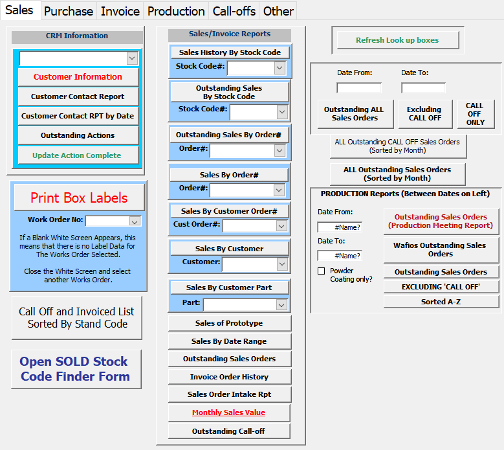Click Outstanding Call-off button
This screenshot has height=450, width=504.
click(229, 431)
